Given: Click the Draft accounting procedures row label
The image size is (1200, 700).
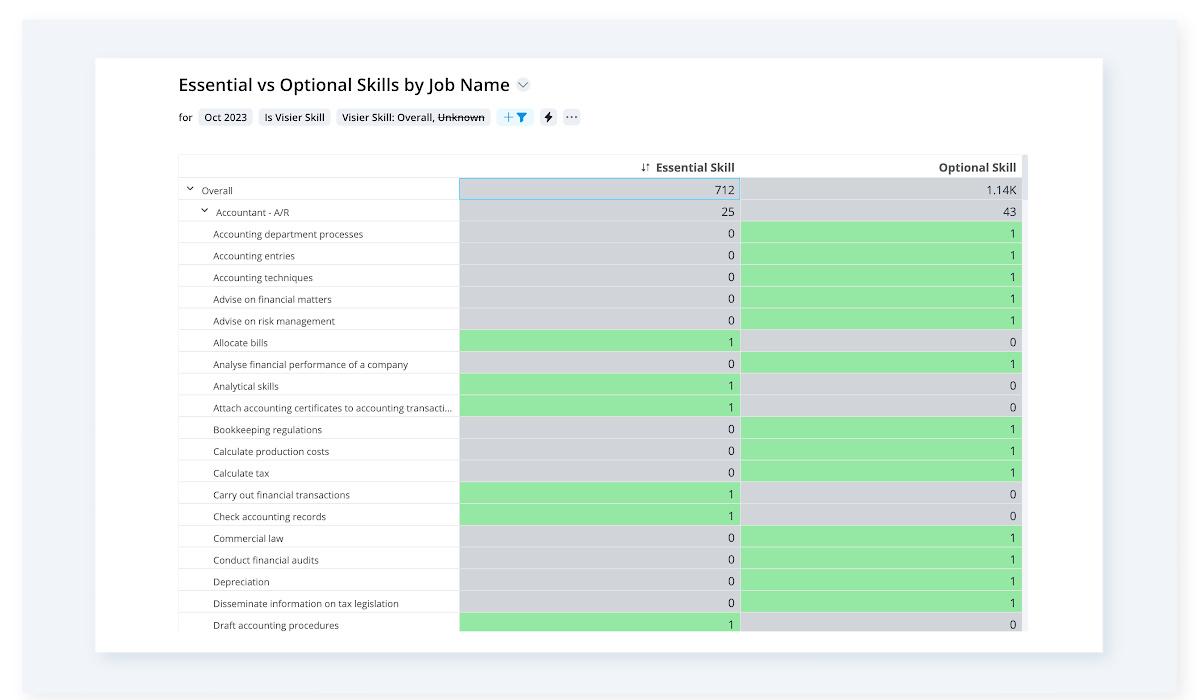Looking at the screenshot, I should (x=276, y=625).
